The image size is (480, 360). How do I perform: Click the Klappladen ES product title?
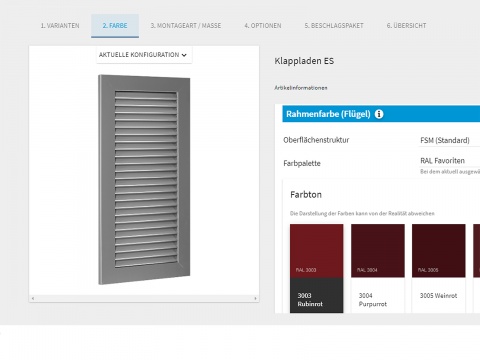point(304,61)
